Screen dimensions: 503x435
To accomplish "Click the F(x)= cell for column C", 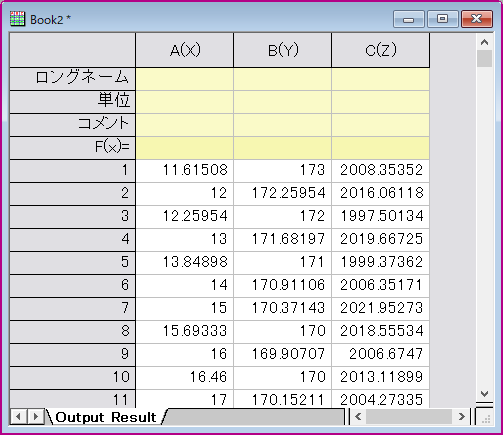I will 381,148.
